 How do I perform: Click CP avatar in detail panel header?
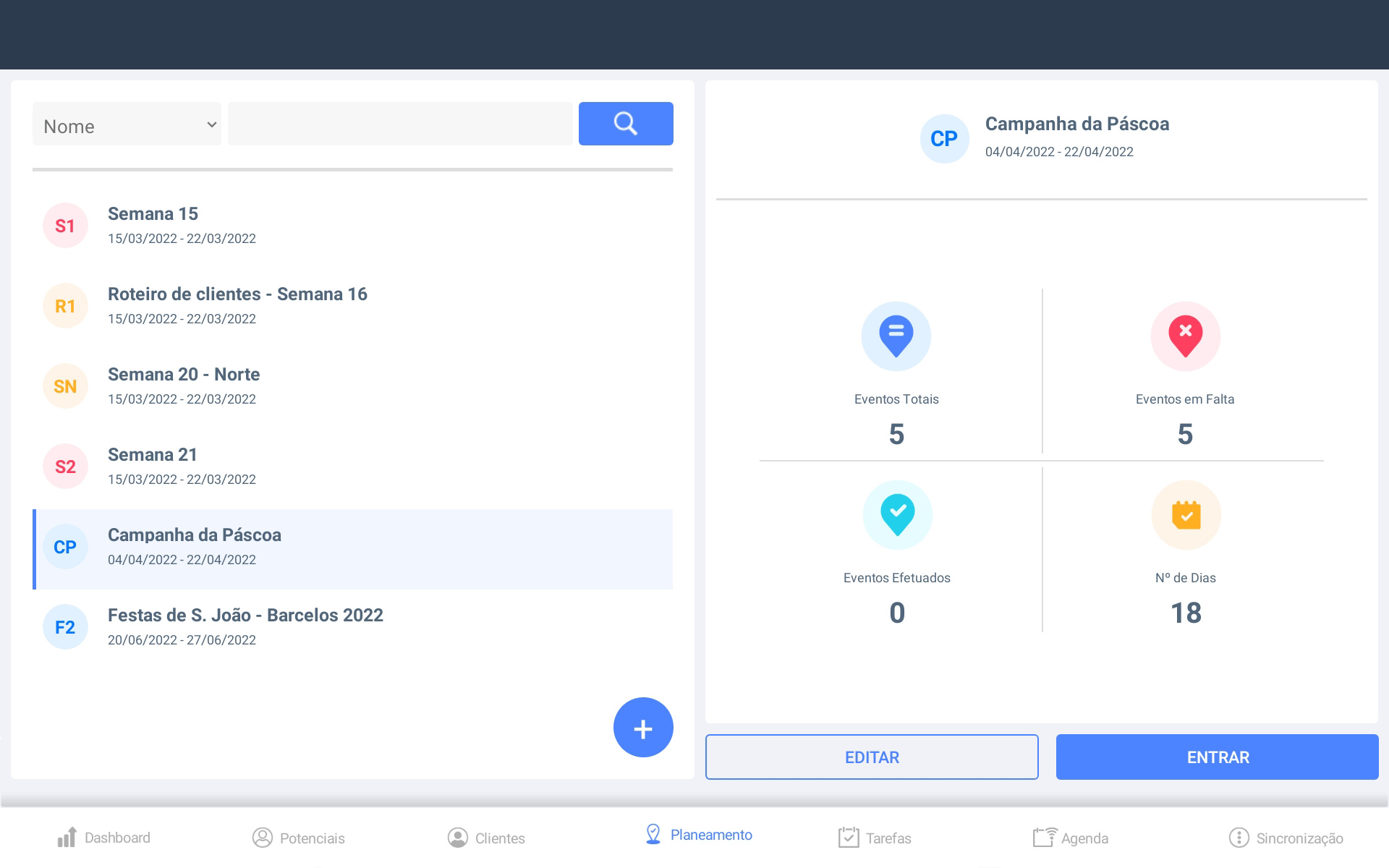[944, 138]
